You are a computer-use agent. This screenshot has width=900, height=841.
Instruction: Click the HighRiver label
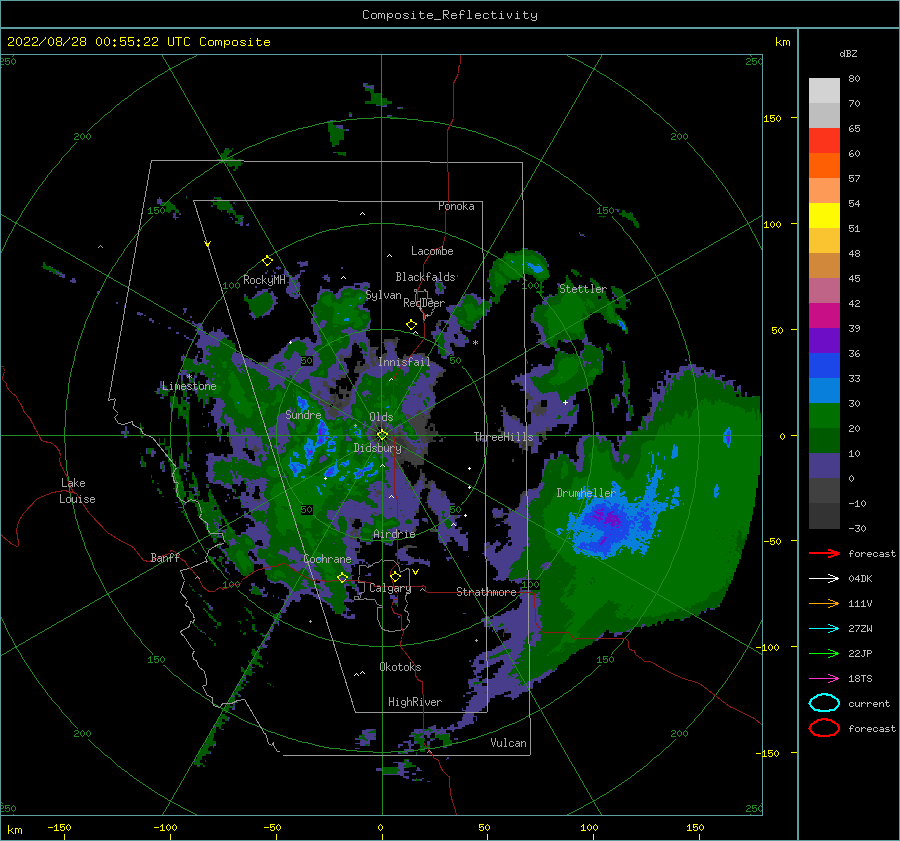(x=415, y=702)
